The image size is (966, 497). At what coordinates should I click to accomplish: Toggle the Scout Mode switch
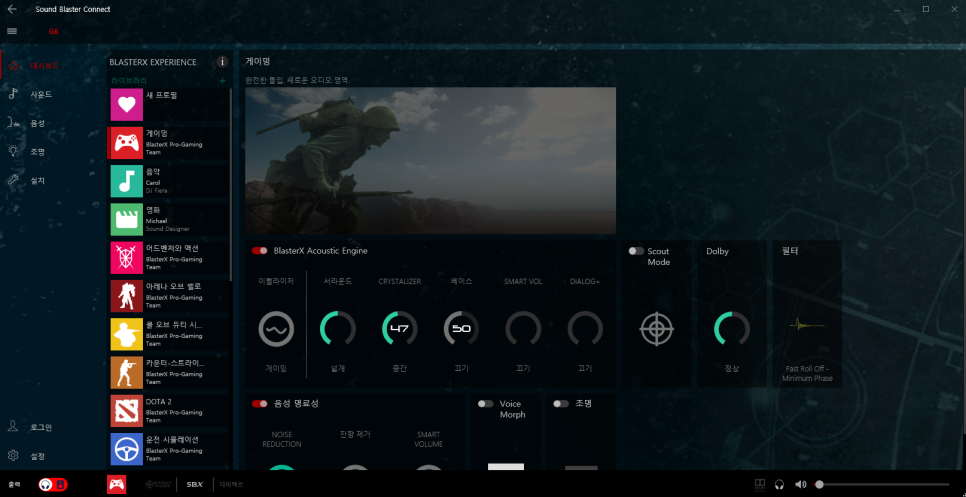pos(636,251)
